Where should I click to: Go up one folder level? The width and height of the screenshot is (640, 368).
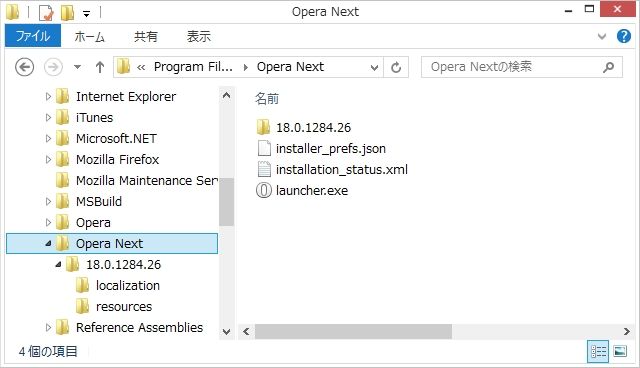click(x=100, y=67)
